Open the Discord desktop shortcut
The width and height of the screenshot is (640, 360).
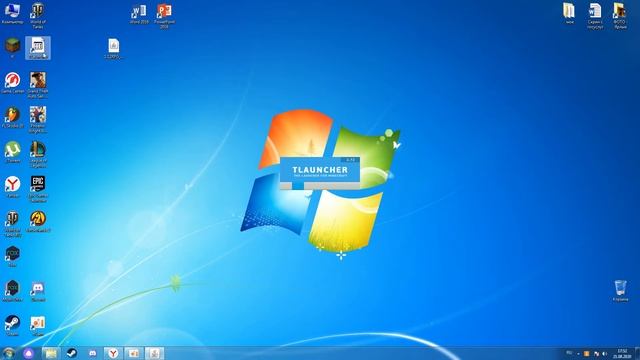pos(38,291)
